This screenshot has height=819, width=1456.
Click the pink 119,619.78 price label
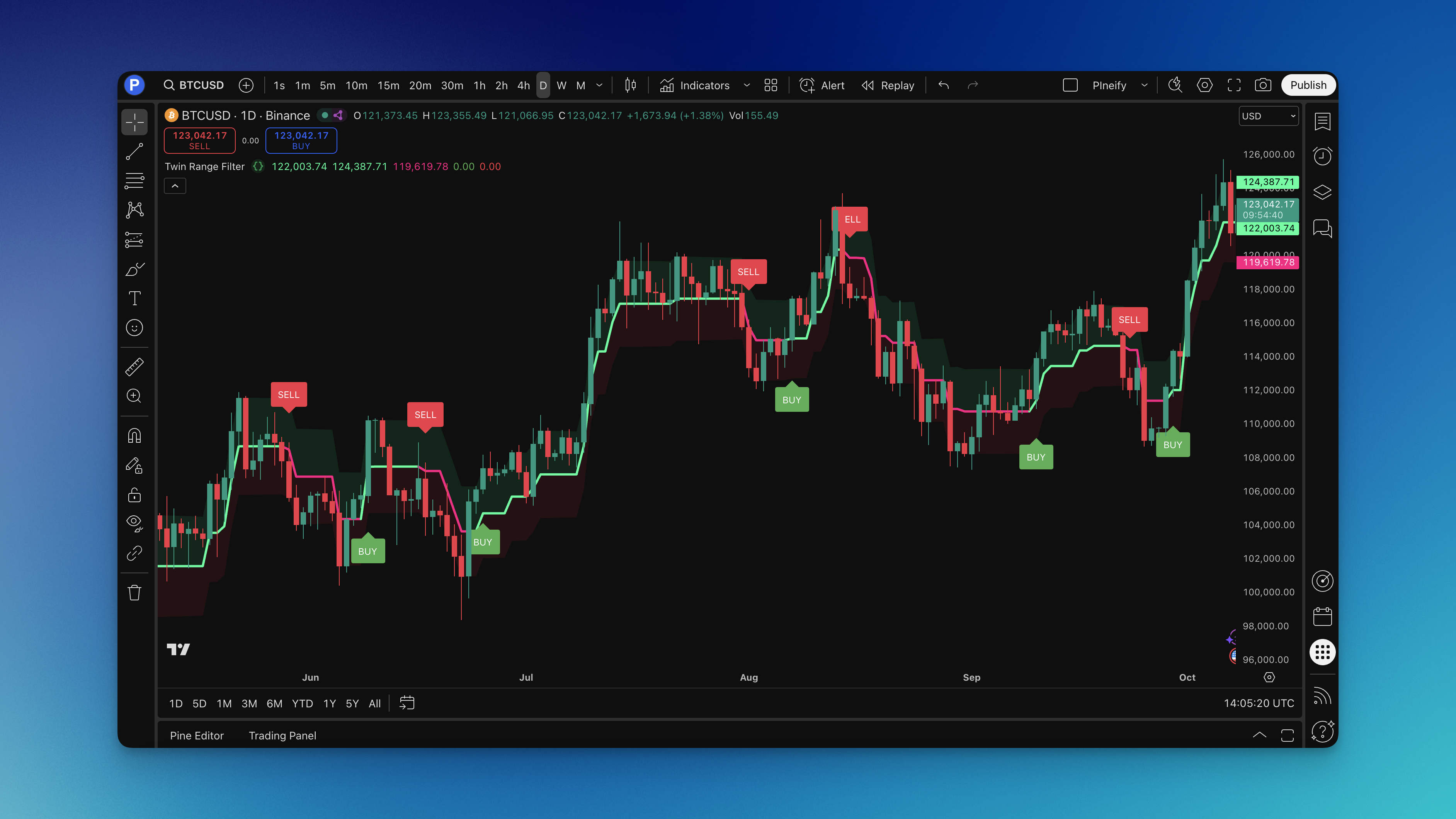(1268, 262)
